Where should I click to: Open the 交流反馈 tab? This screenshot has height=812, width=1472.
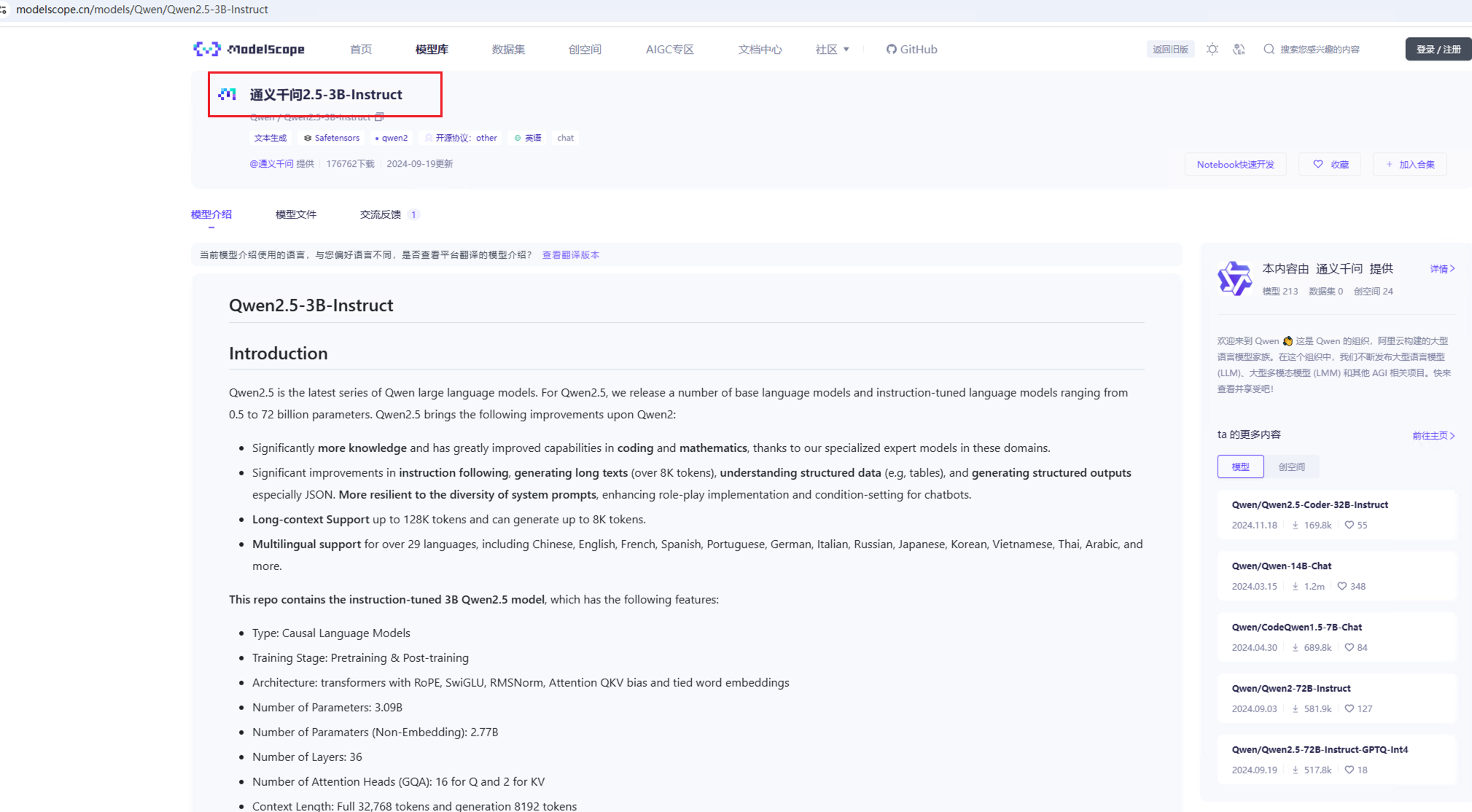381,214
